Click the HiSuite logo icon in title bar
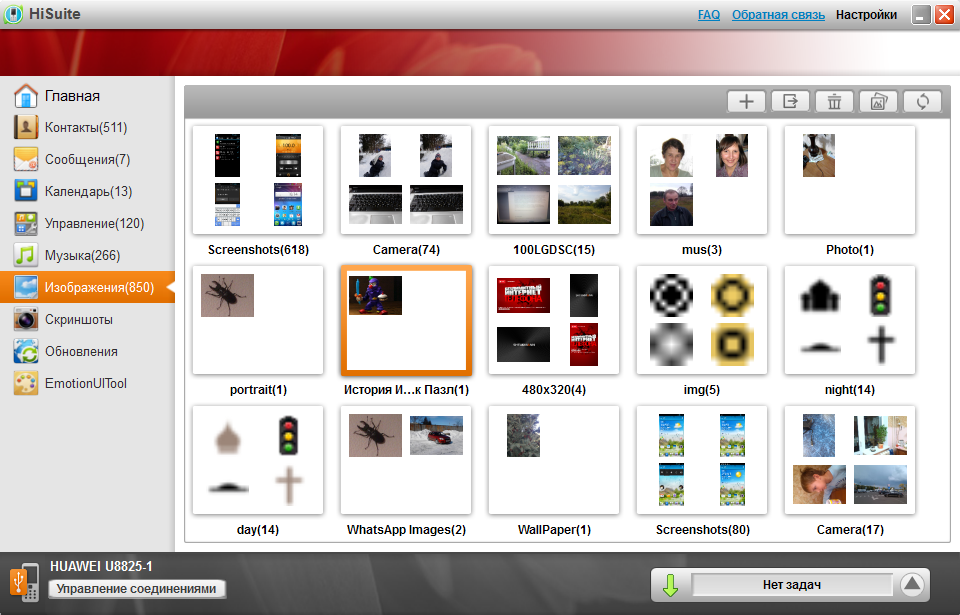Screen dimensions: 960x615 click(13, 14)
